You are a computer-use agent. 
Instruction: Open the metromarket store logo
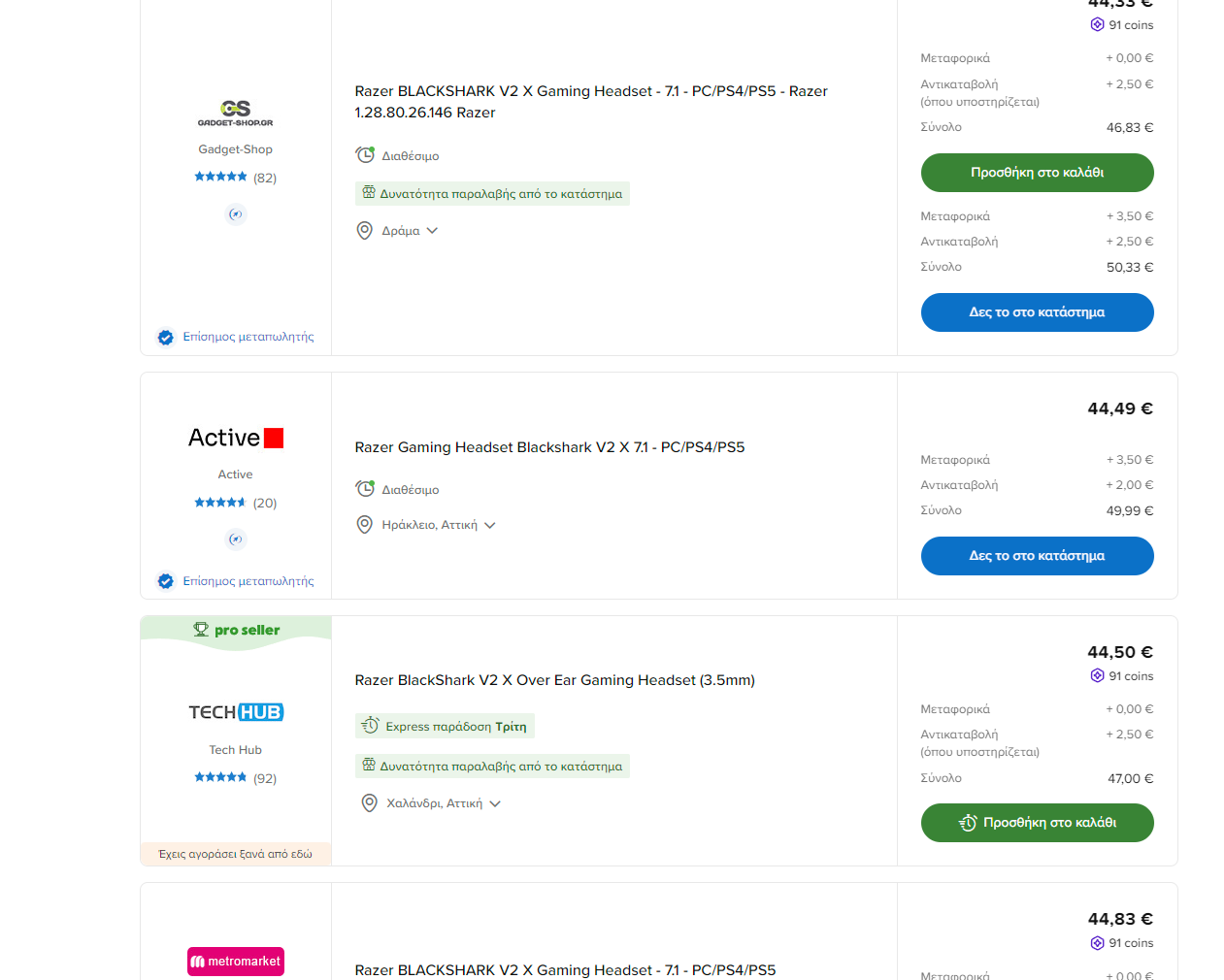236,962
